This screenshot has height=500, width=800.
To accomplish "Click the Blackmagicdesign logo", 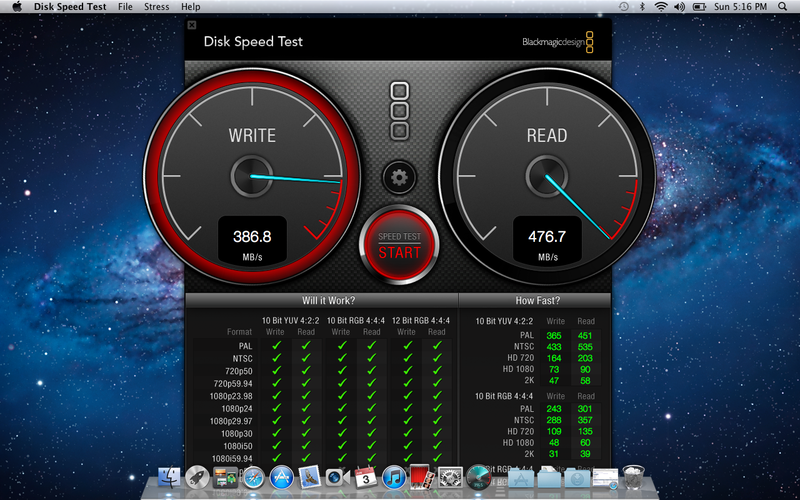I will coord(558,42).
